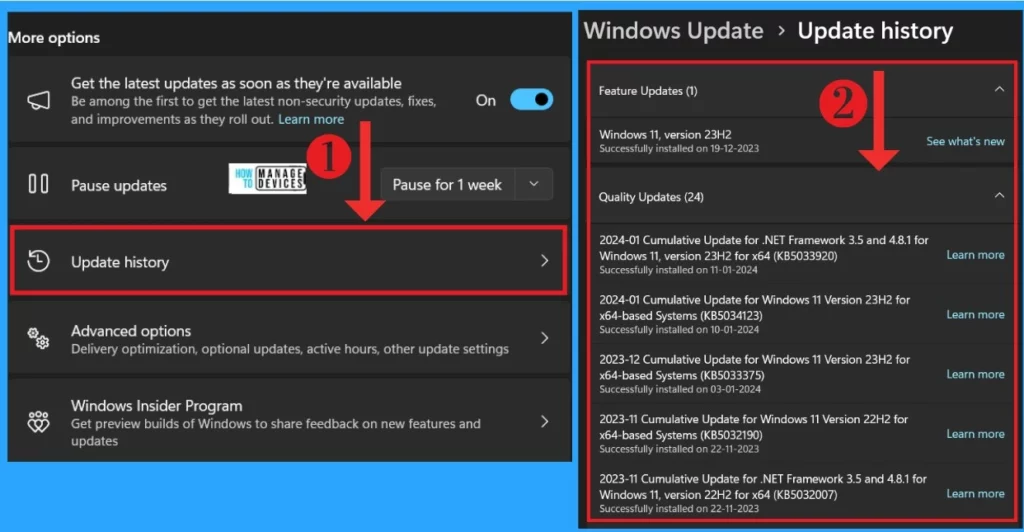Click the 'On' label beside toggle
The image size is (1024, 532).
click(486, 101)
